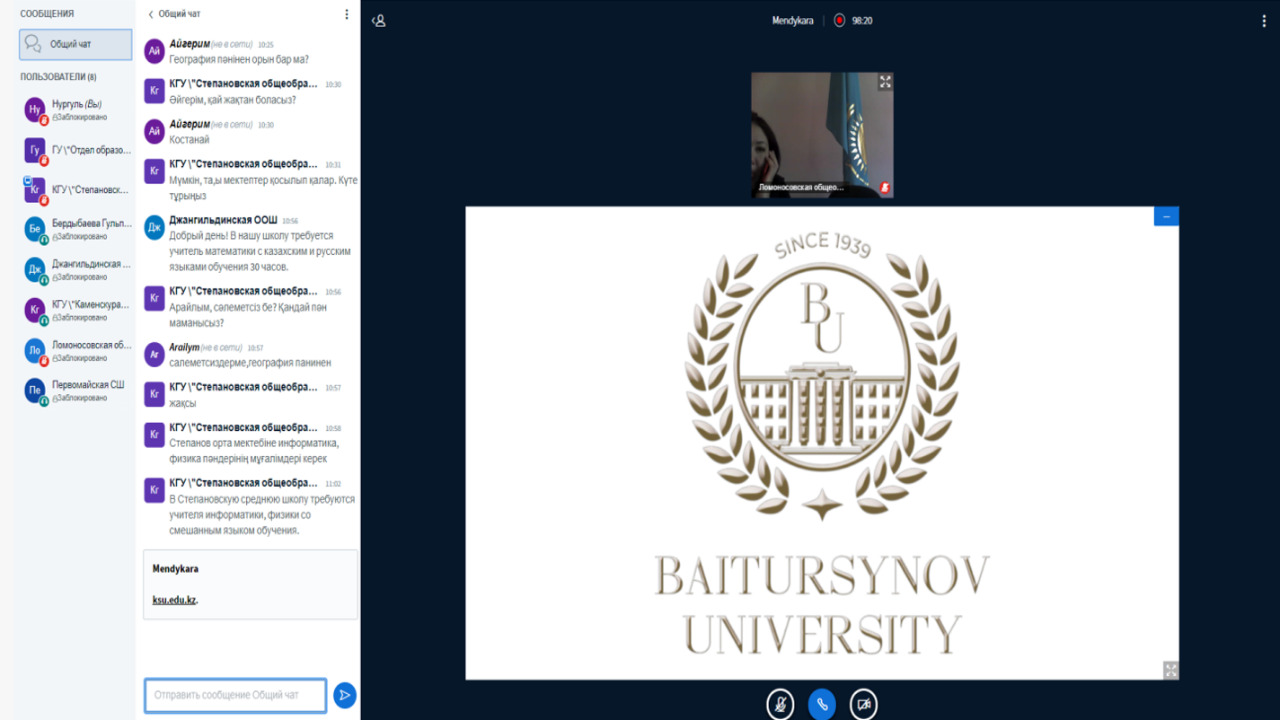
Task: Open the ksu.edu.kz link in chat
Action: pyautogui.click(x=174, y=600)
